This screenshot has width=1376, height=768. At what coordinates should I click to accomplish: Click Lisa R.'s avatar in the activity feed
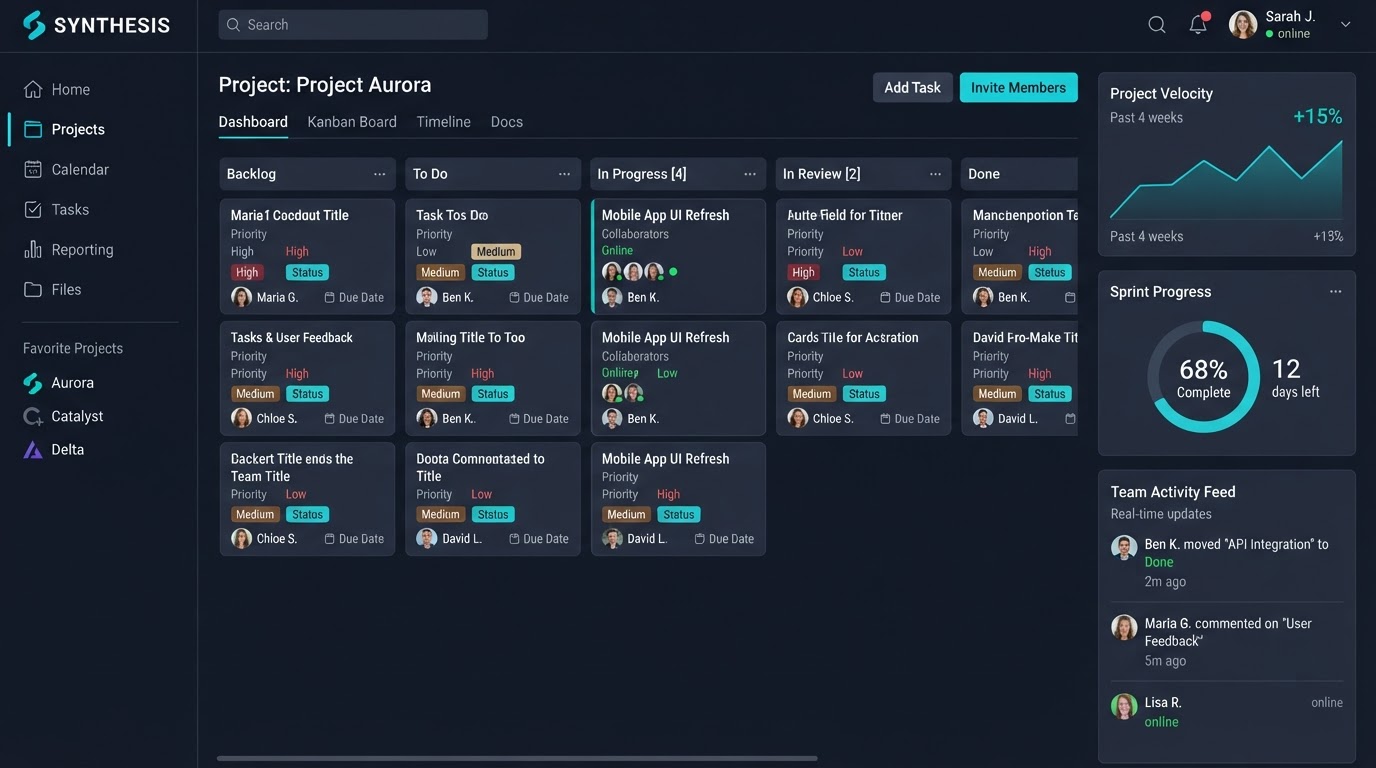tap(1124, 706)
